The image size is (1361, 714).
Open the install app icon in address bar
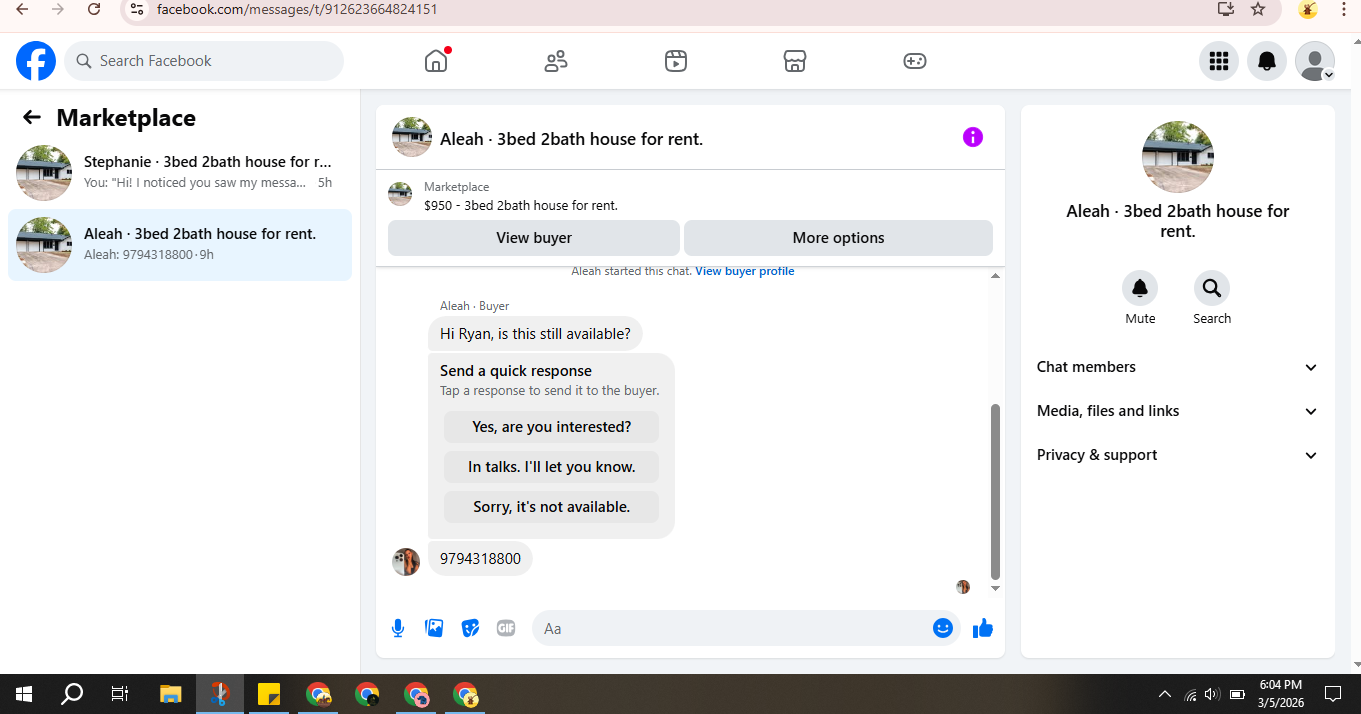[1226, 9]
